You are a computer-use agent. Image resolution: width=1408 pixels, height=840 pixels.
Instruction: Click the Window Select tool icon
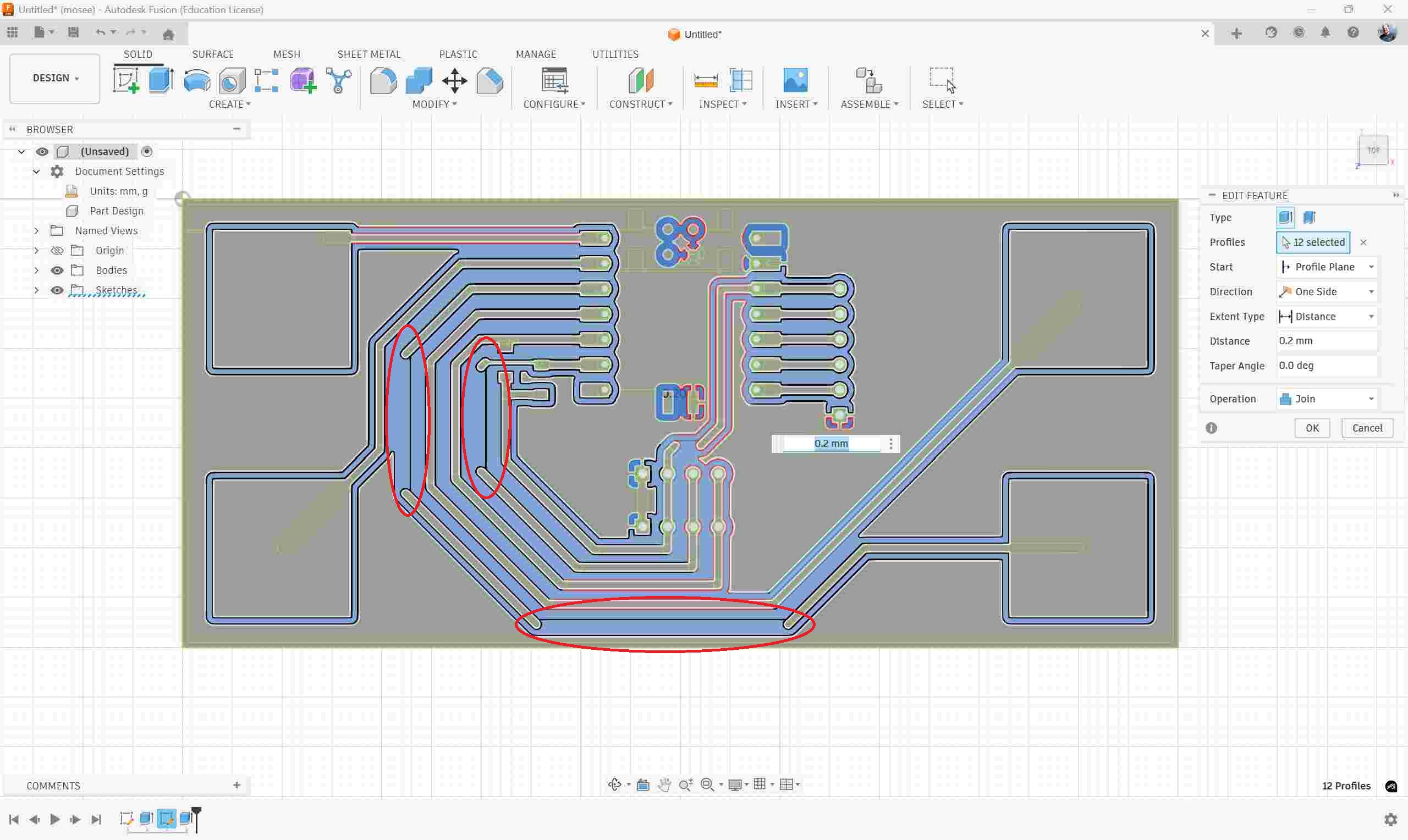[943, 80]
